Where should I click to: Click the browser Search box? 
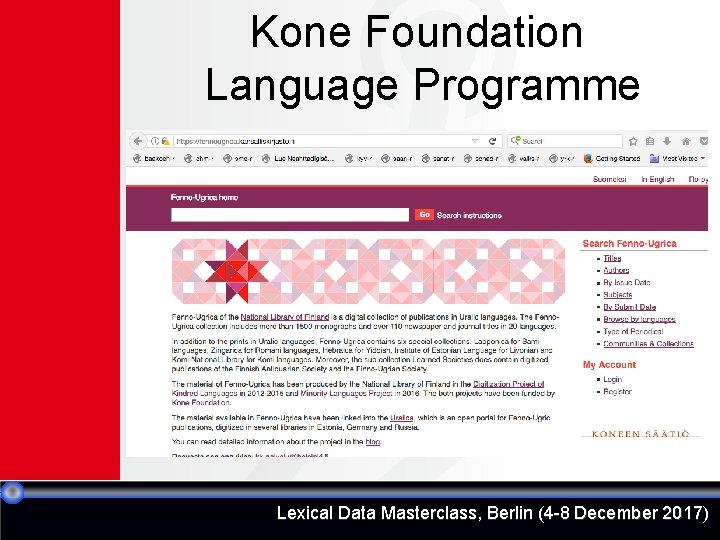[x=565, y=141]
